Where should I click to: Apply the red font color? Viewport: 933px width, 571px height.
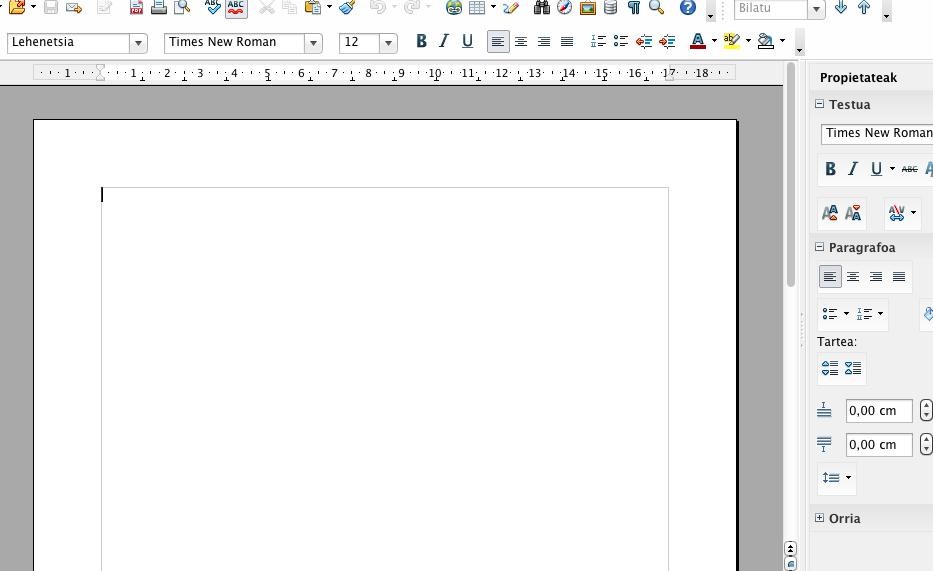click(x=698, y=41)
